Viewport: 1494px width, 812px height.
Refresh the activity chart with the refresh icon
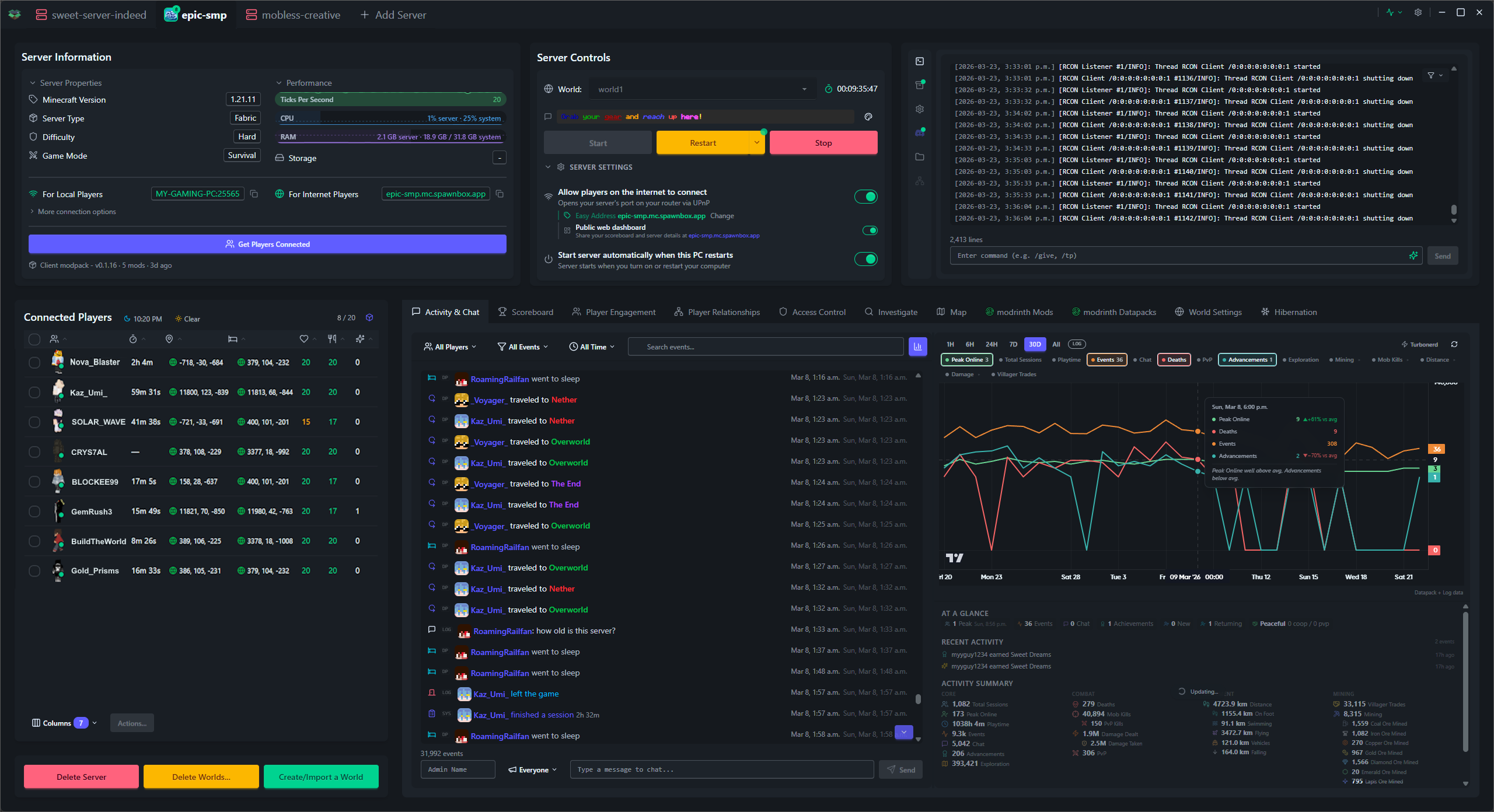click(x=1454, y=344)
